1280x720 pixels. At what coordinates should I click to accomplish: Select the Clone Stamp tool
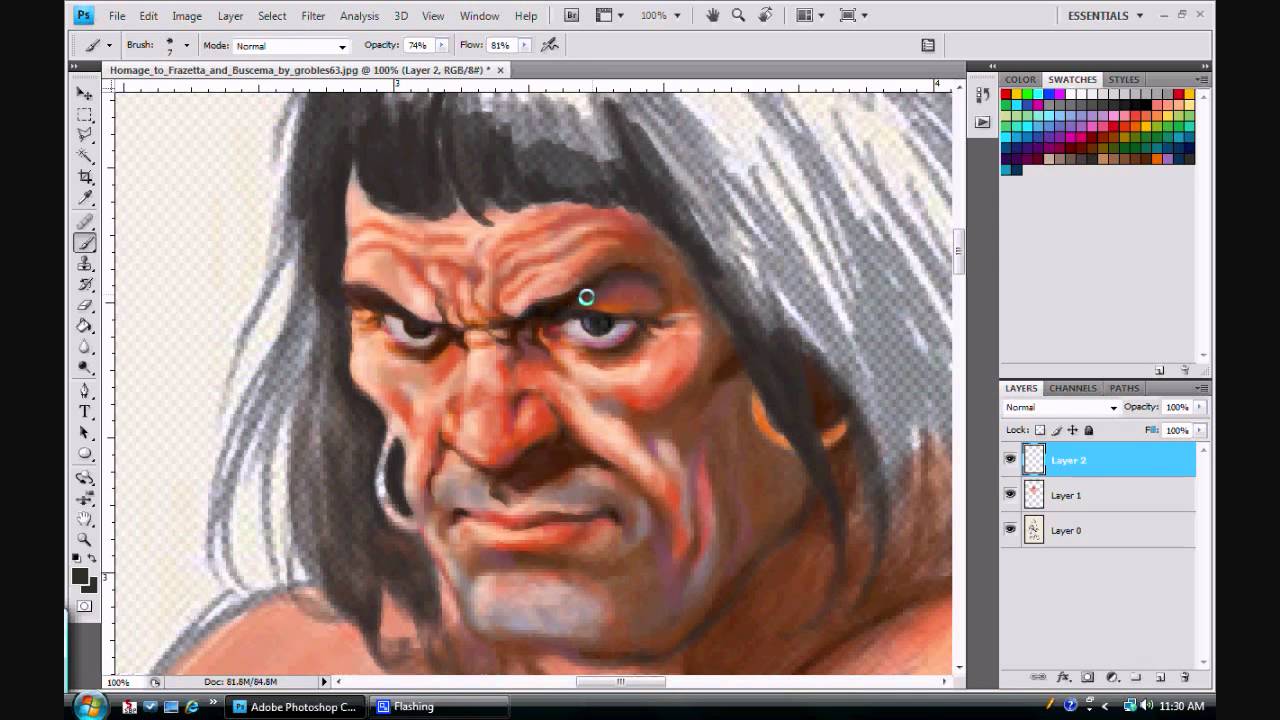pyautogui.click(x=85, y=264)
